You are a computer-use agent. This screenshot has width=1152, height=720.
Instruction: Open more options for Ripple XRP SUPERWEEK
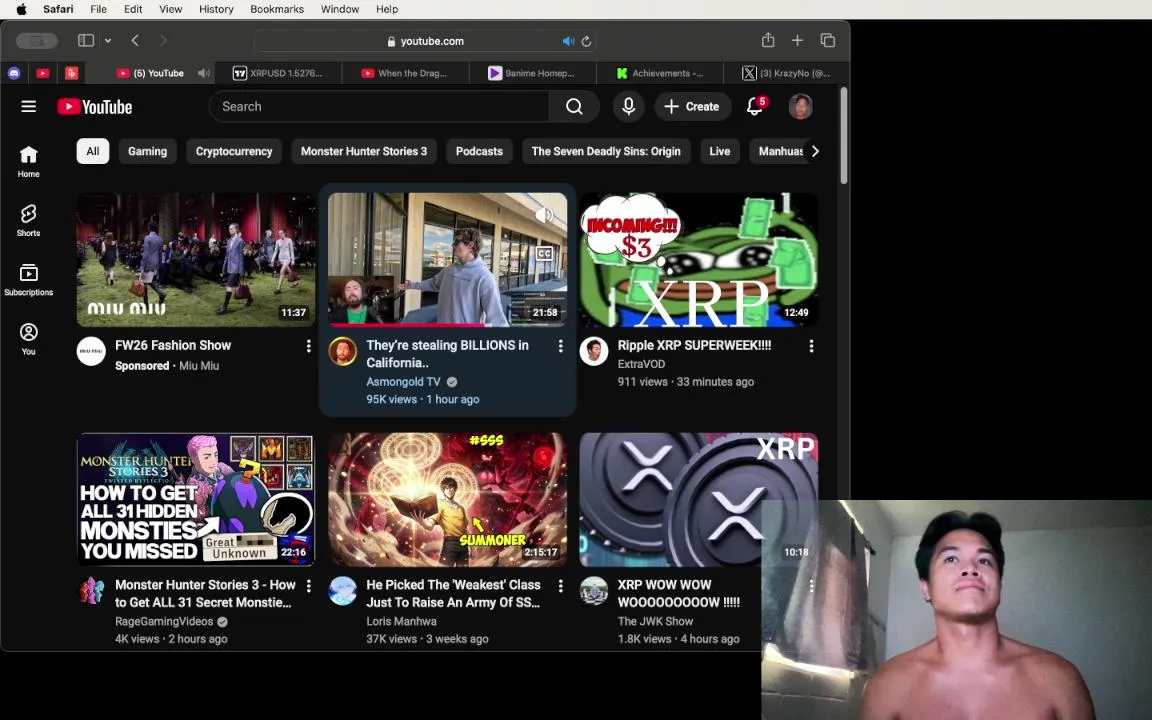coord(811,345)
